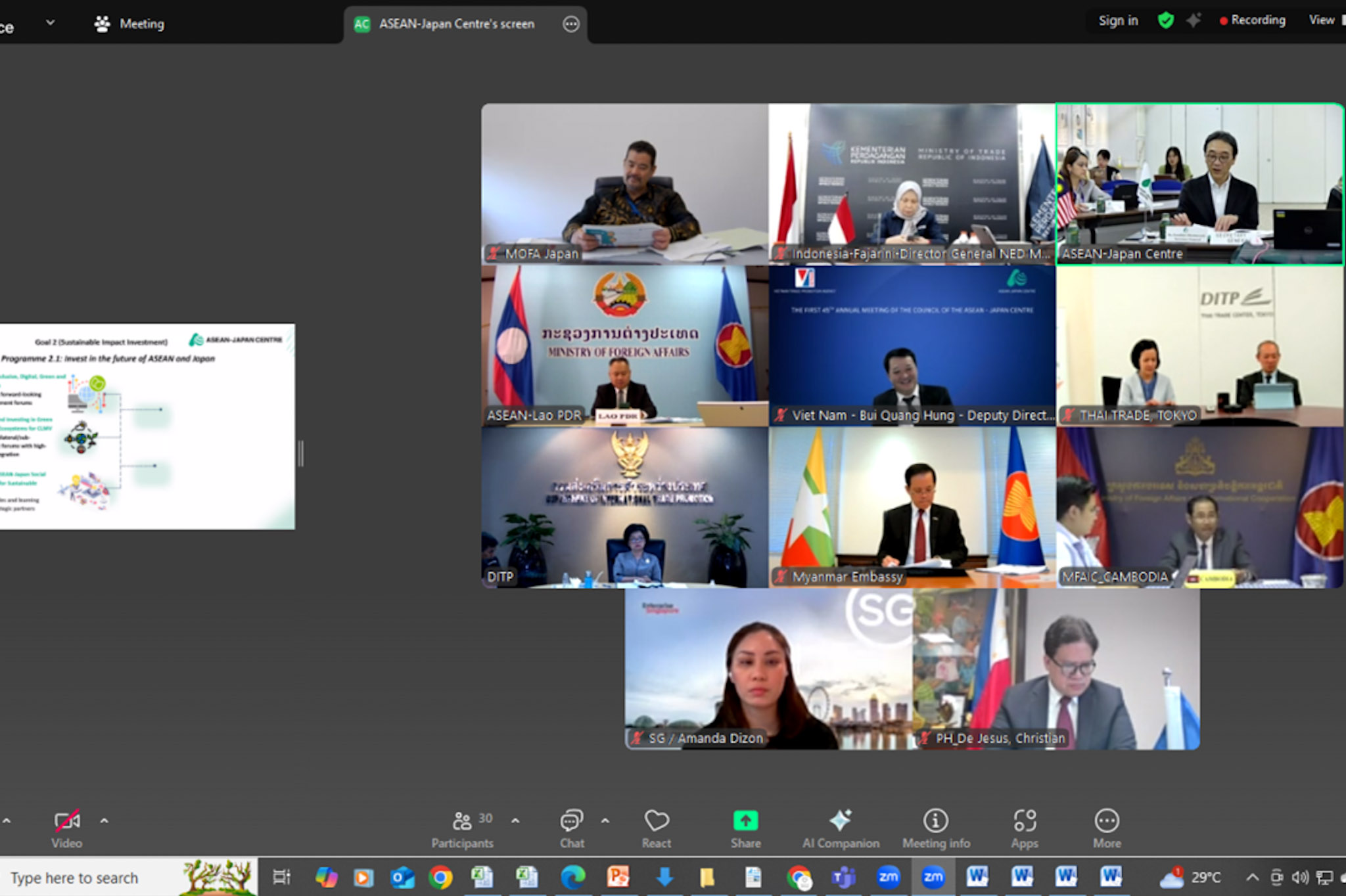Open Meeting info
The height and width of the screenshot is (896, 1346).
click(x=936, y=829)
